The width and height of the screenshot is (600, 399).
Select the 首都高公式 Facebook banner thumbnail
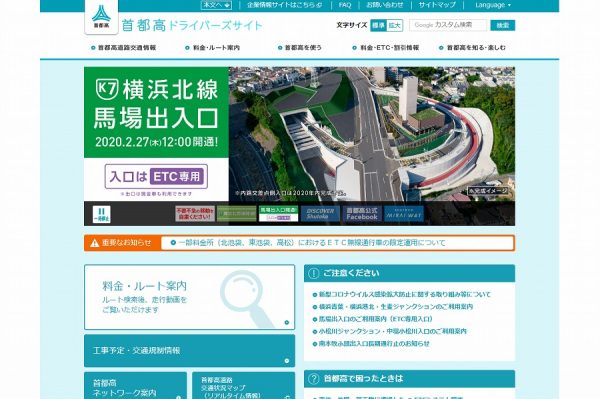362,214
